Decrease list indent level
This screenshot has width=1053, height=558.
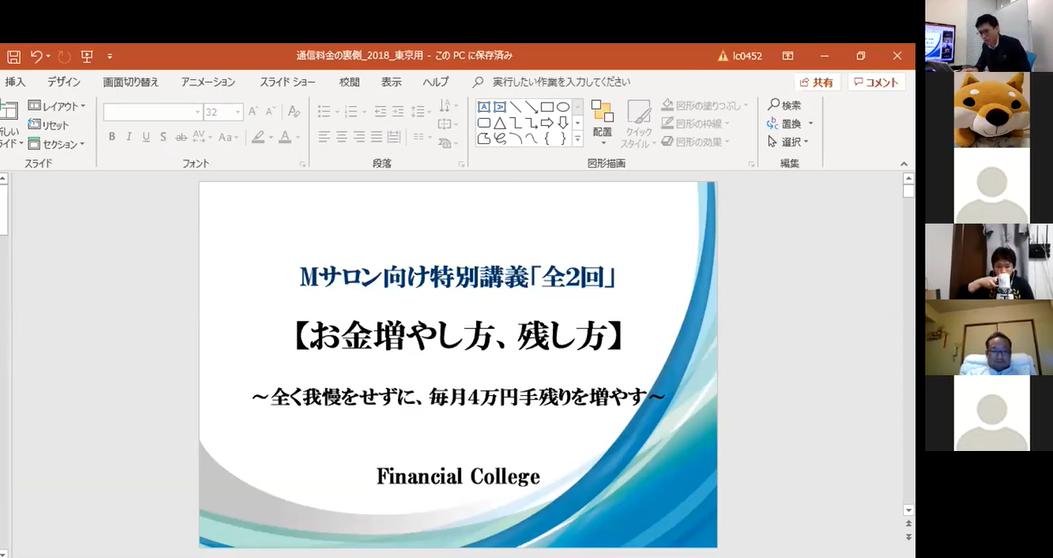click(380, 111)
